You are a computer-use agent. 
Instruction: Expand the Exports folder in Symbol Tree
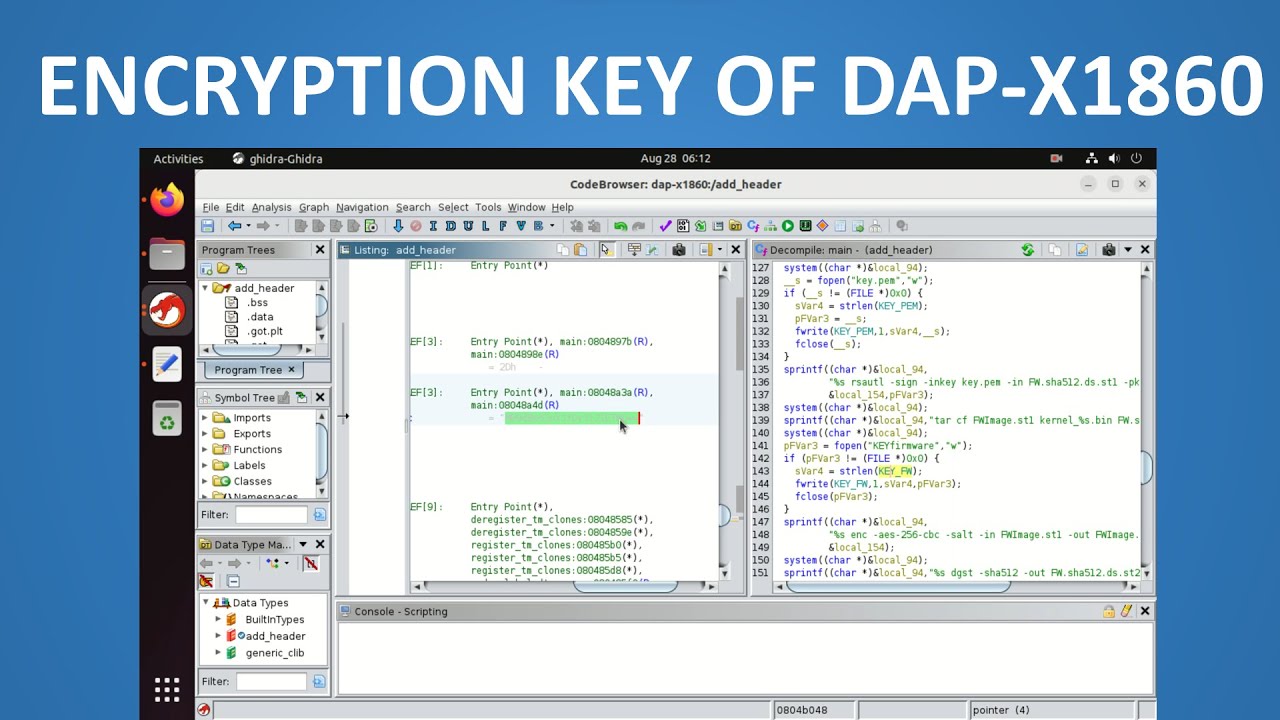click(x=206, y=434)
